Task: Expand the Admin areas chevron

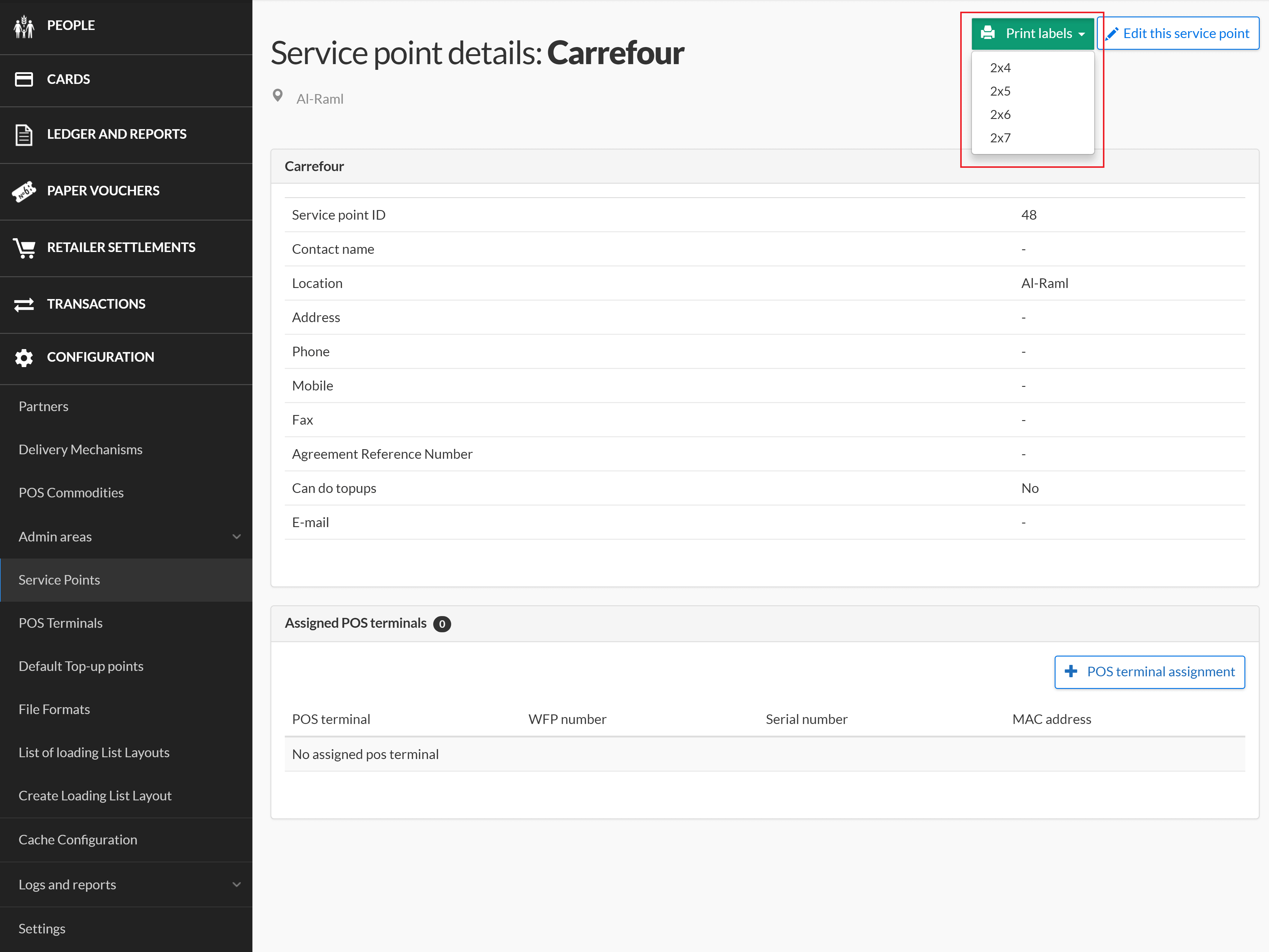Action: point(236,537)
